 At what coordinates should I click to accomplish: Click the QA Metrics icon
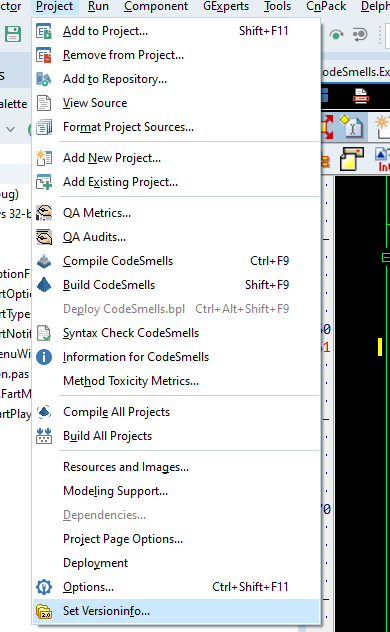pyautogui.click(x=44, y=213)
